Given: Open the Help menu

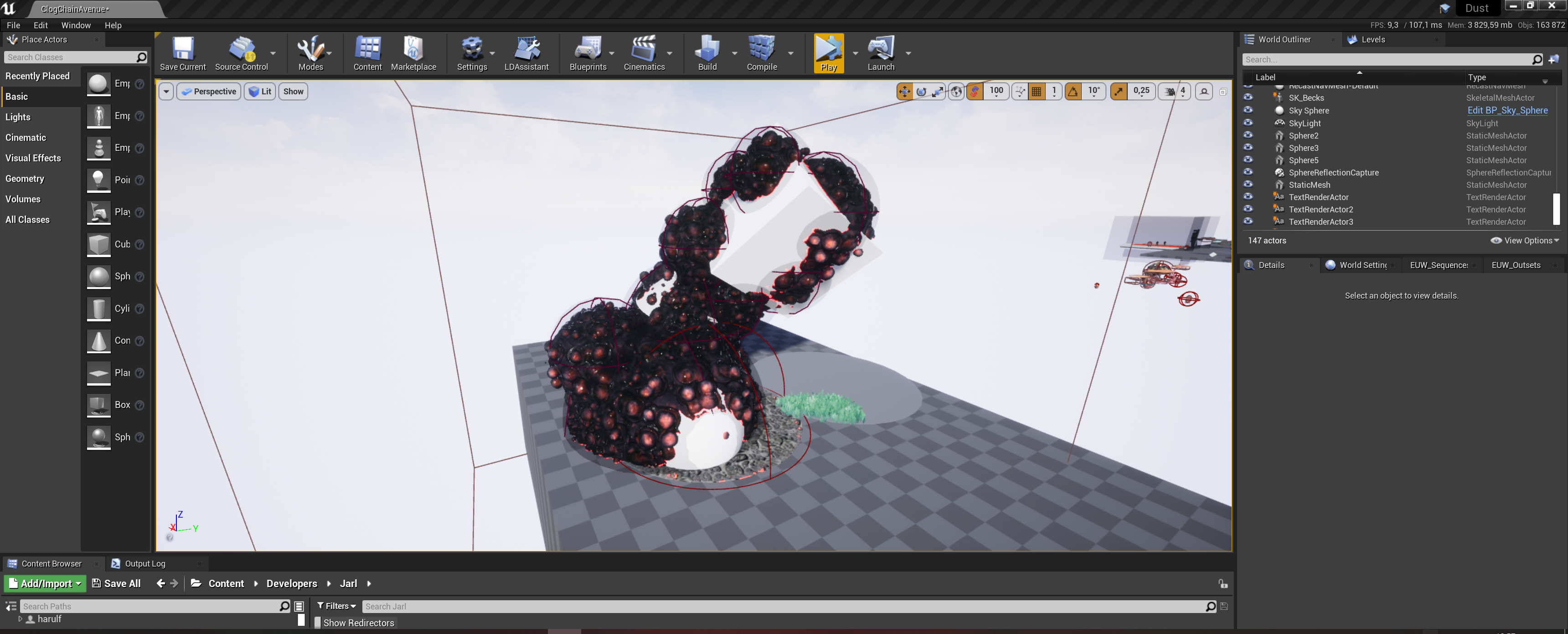Looking at the screenshot, I should [113, 25].
